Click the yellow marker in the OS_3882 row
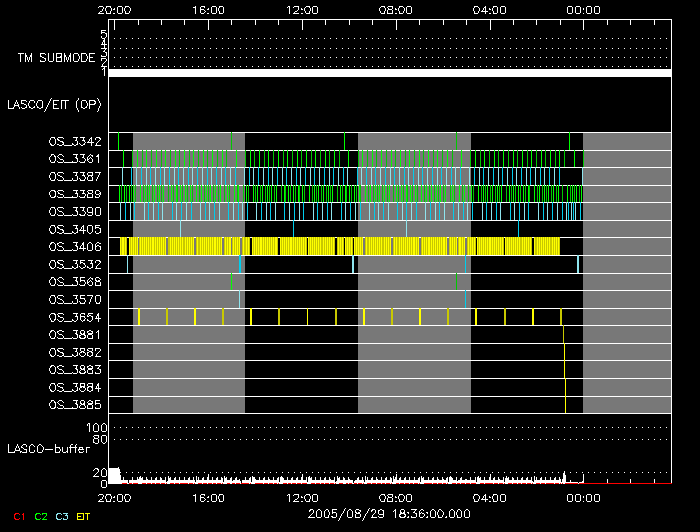This screenshot has height=532, width=700. click(x=565, y=352)
